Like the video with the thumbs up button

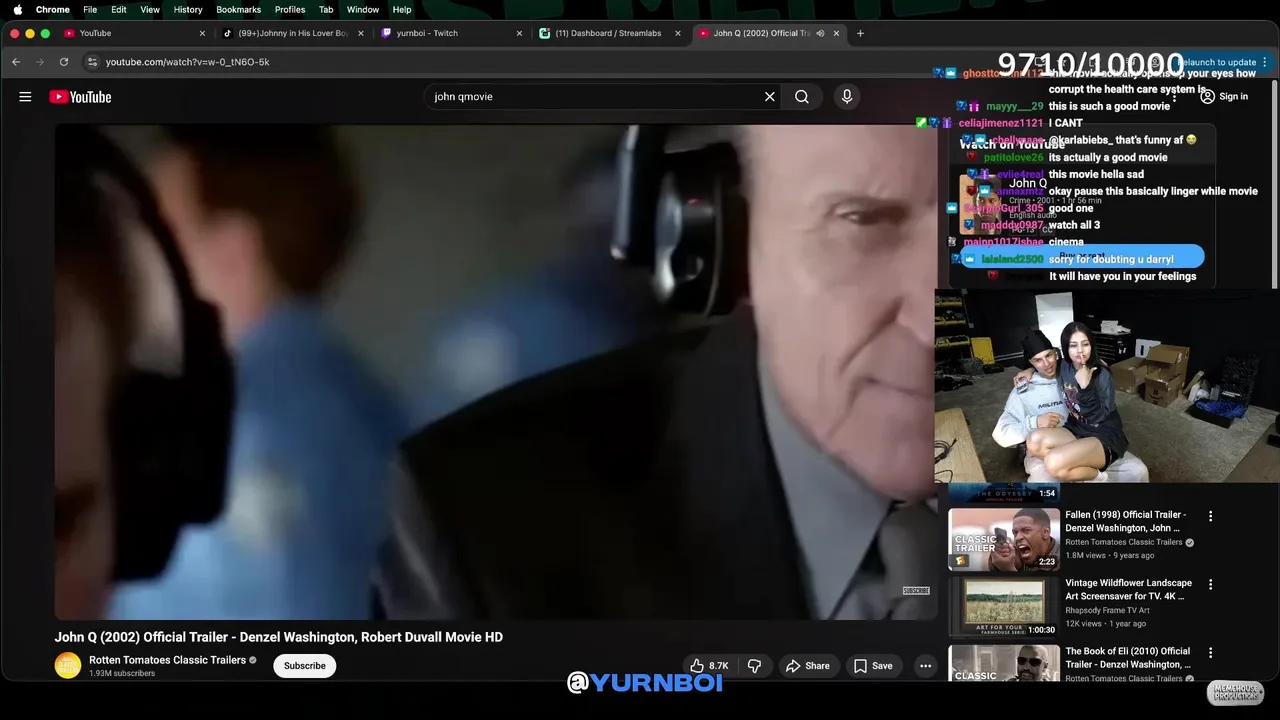pos(709,666)
